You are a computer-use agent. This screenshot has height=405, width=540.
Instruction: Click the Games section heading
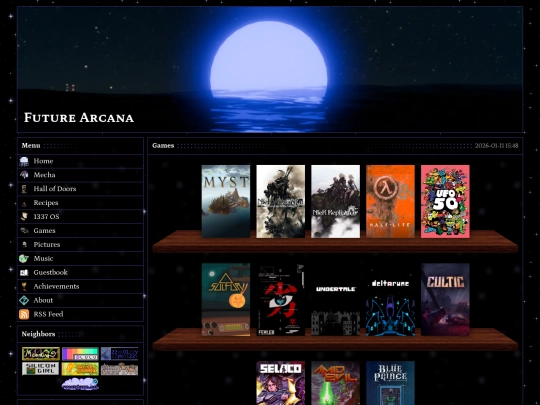point(163,146)
